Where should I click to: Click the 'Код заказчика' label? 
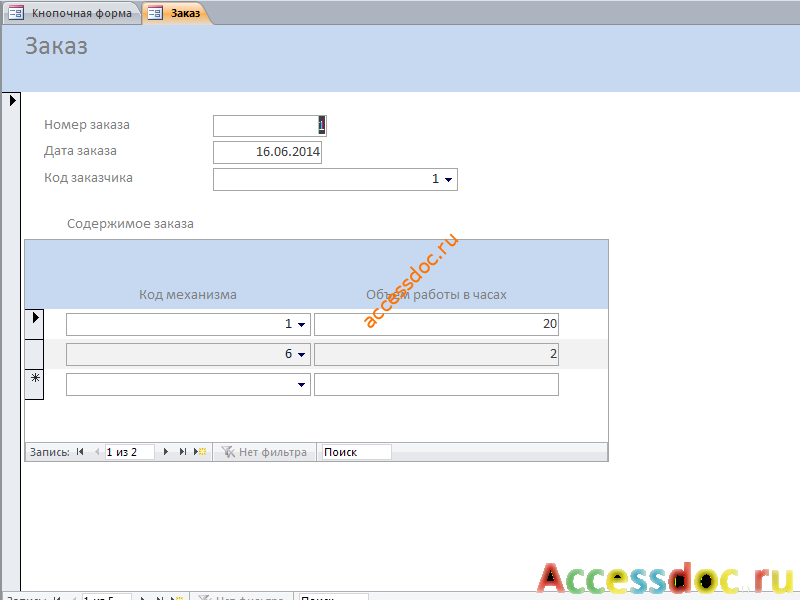[x=88, y=178]
